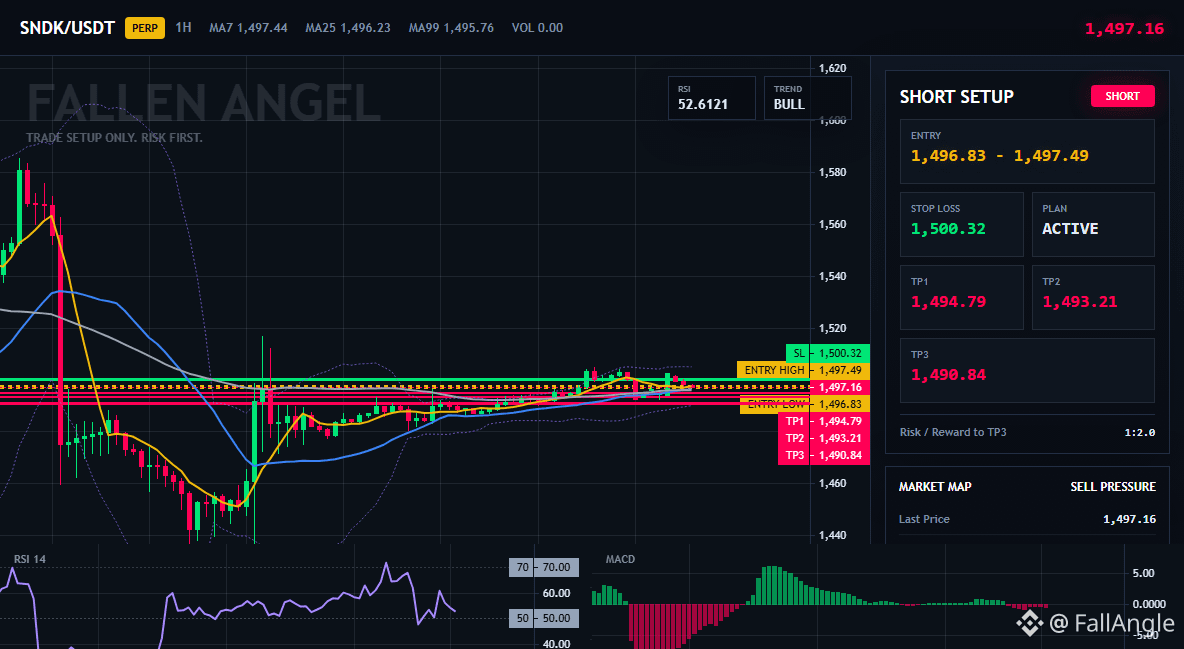
Task: Click the MA99 1,495.76 indicator readout
Action: tap(452, 28)
